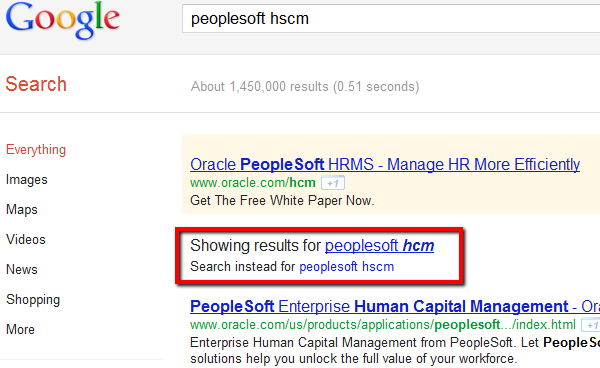Click the +1 button beside the PeopleSoft index.html URL
Screen dimensions: 600x368
[590, 325]
